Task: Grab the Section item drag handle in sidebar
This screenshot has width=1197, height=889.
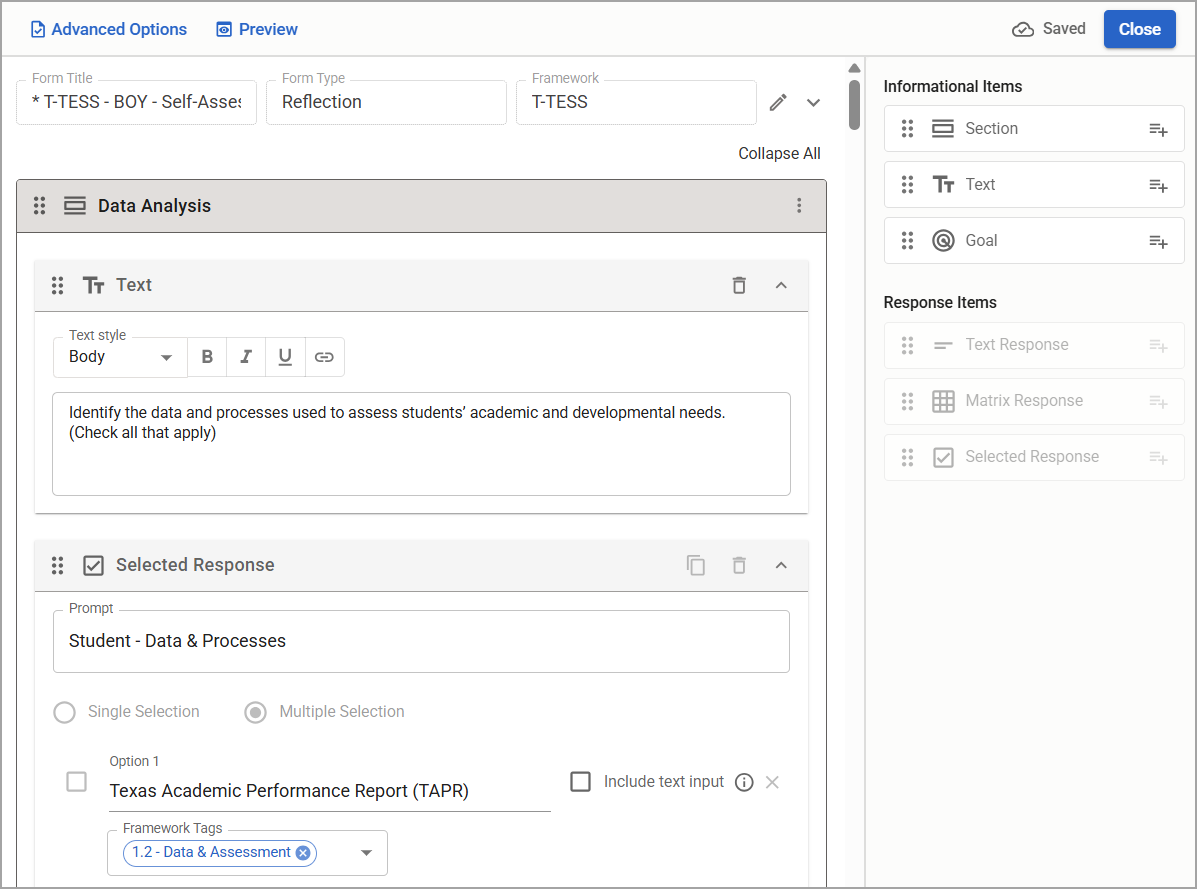Action: [x=907, y=129]
